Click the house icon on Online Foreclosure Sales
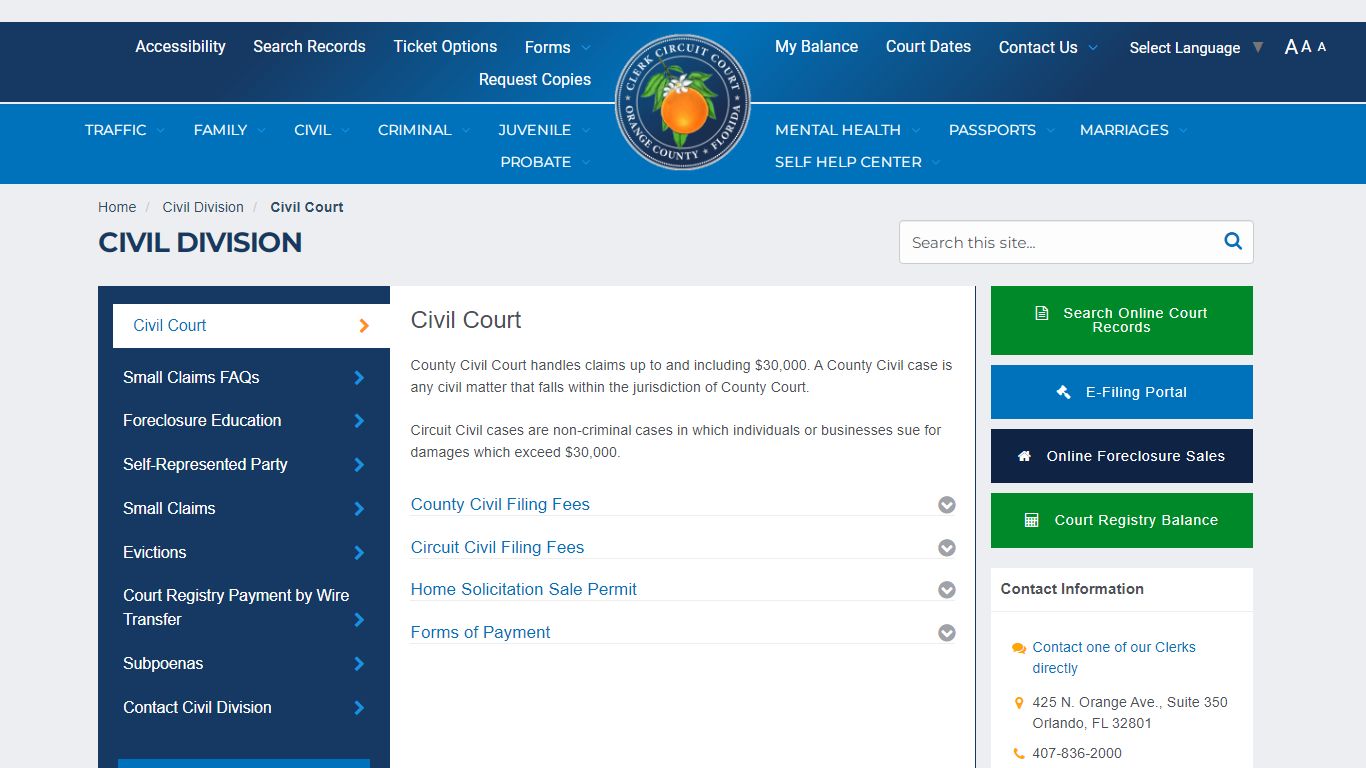The height and width of the screenshot is (768, 1366). click(x=1024, y=456)
